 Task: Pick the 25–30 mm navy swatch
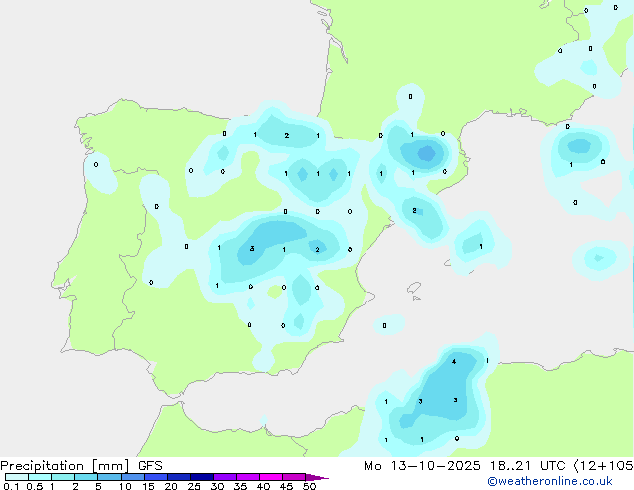pos(202,477)
